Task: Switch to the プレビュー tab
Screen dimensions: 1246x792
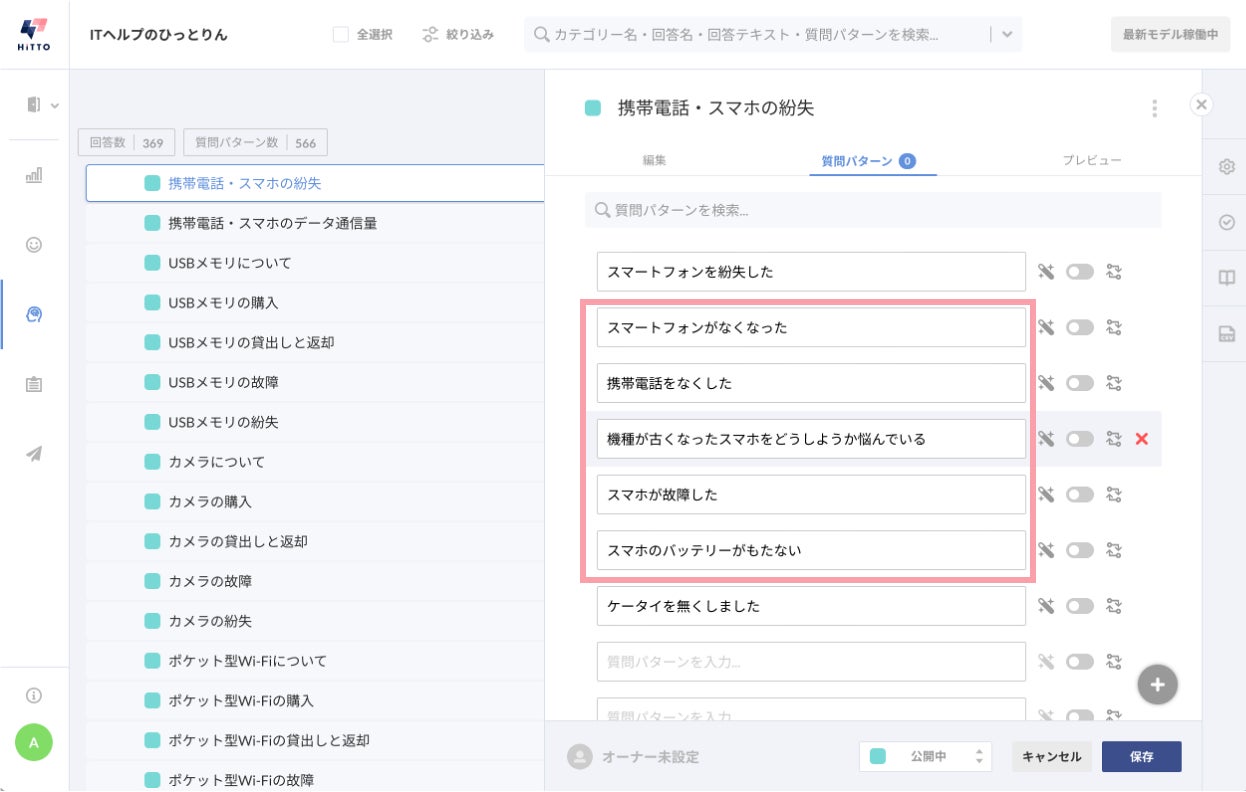Action: [1091, 160]
